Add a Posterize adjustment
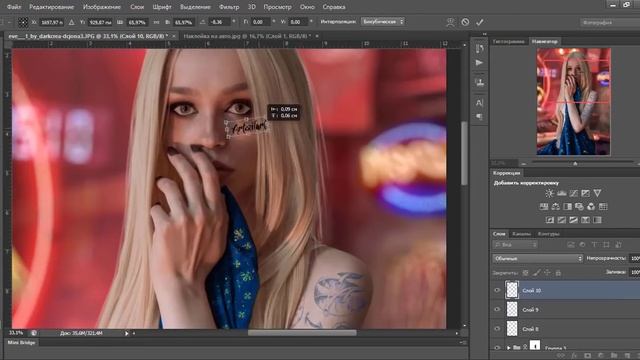 tap(562, 220)
